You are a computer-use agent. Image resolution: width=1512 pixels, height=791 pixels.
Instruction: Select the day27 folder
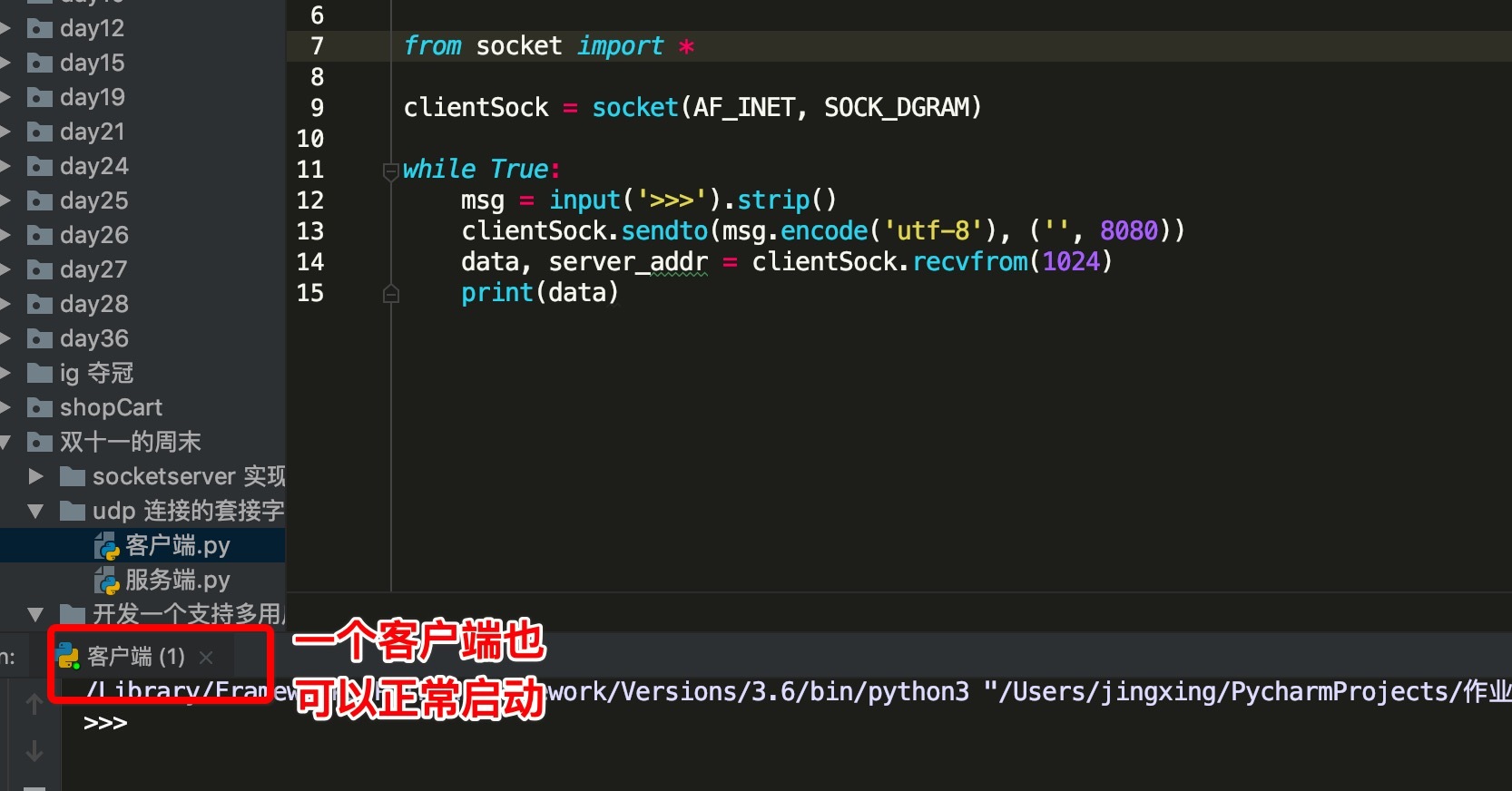(x=93, y=269)
